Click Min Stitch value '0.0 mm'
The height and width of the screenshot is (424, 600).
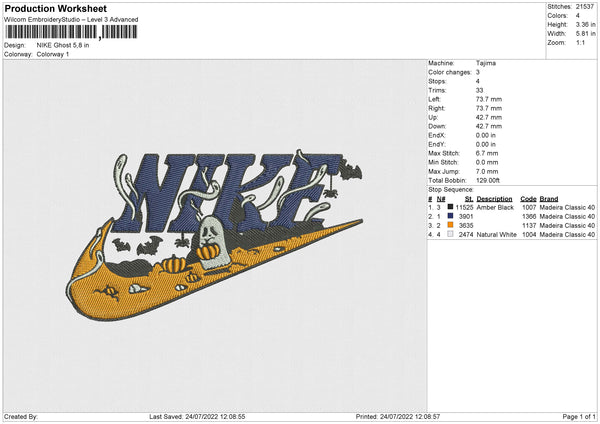click(487, 162)
